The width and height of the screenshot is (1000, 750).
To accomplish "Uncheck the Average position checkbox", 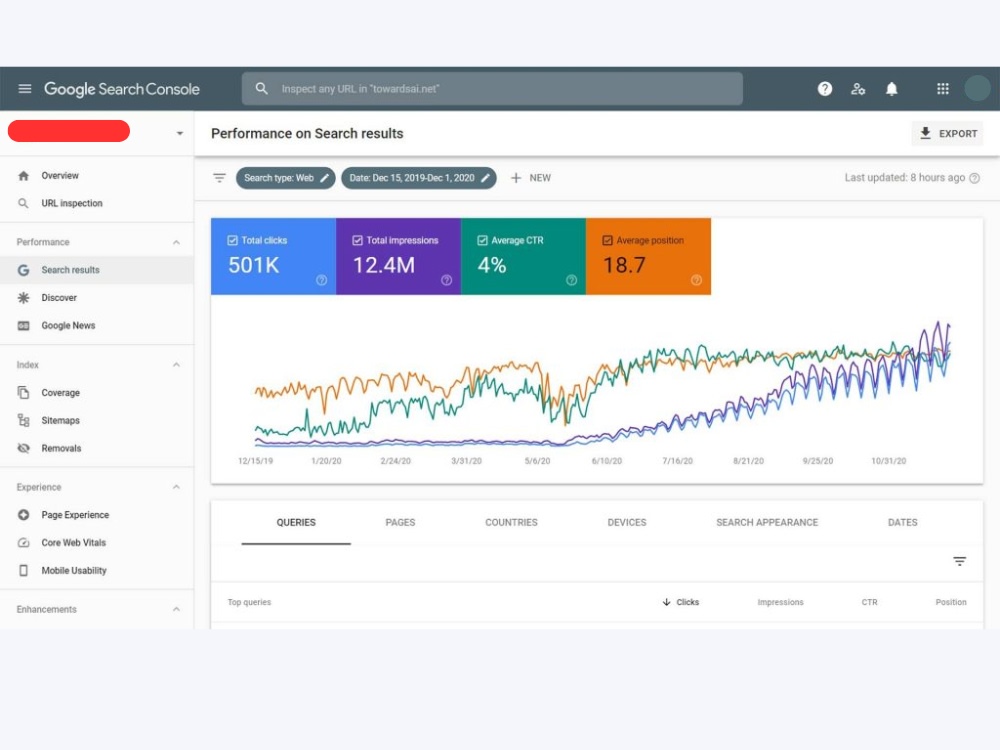I will tap(607, 240).
